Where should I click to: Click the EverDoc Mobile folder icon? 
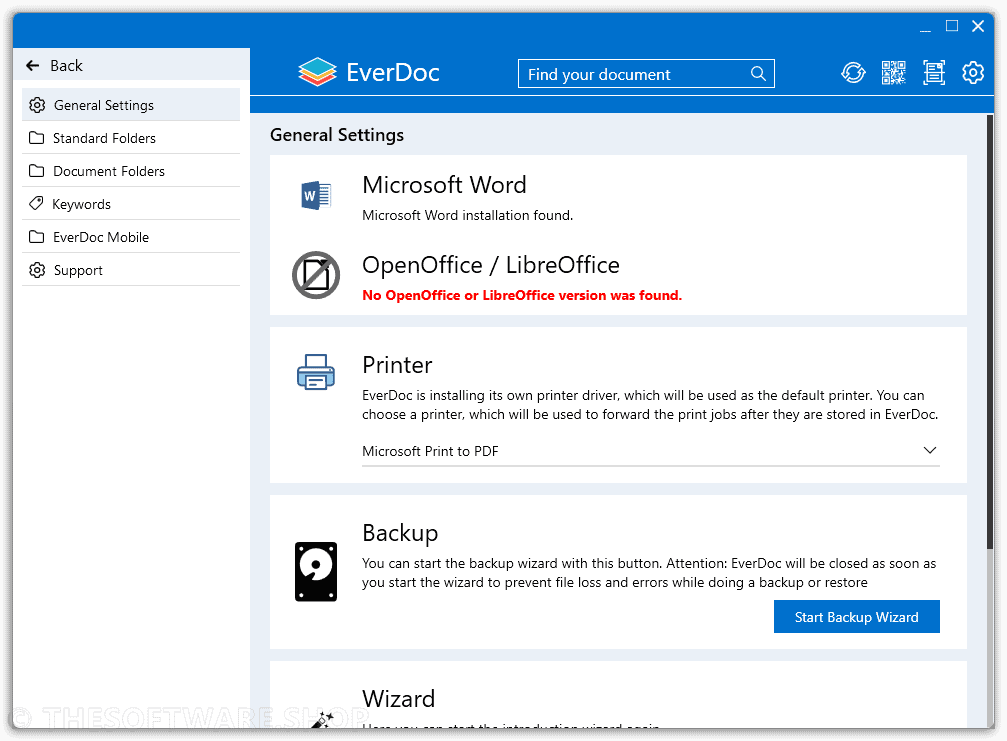(x=37, y=237)
